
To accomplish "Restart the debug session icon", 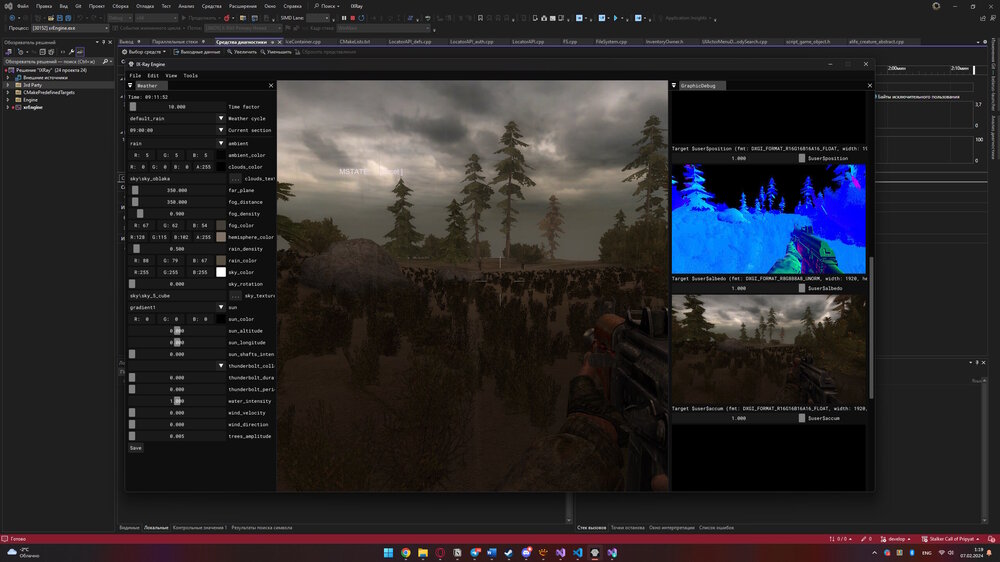I will (x=361, y=18).
